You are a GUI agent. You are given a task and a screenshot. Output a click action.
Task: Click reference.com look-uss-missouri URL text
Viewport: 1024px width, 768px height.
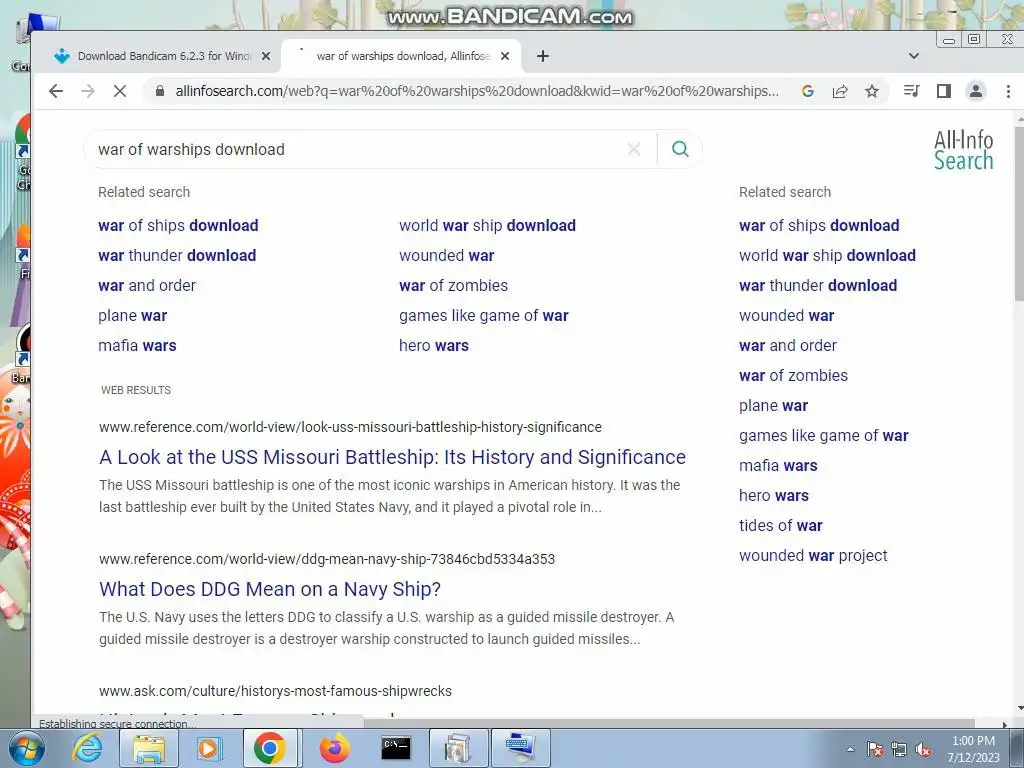point(350,427)
